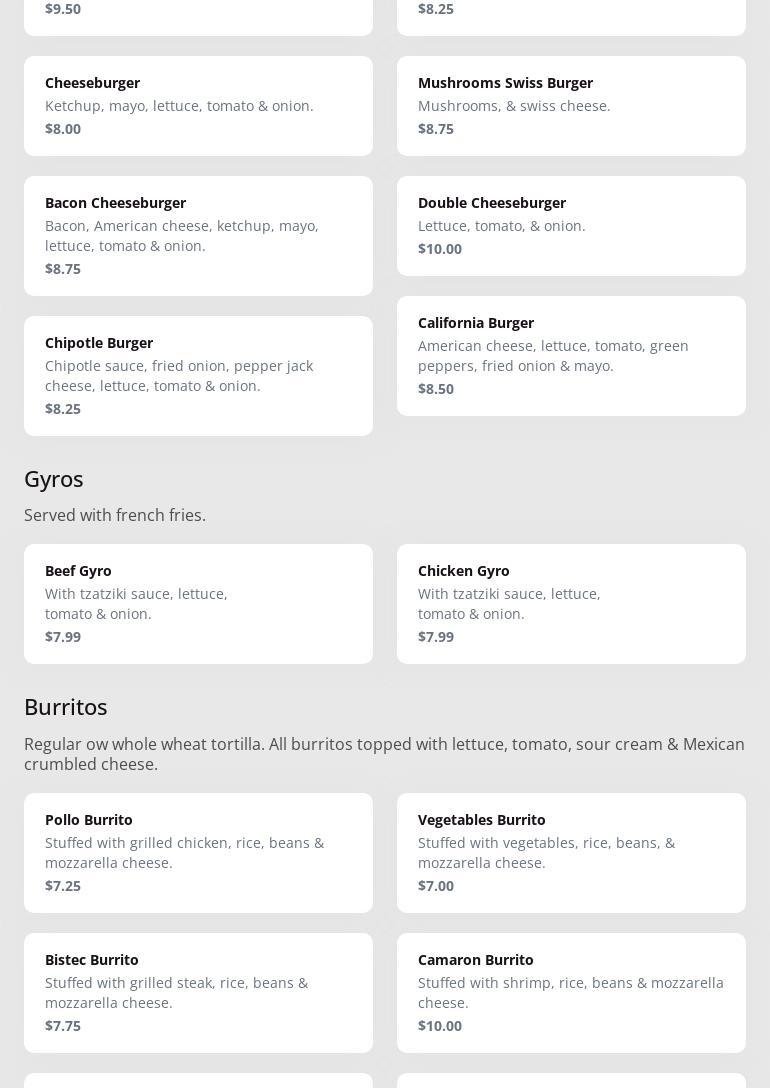Open the Vegetables Burrito card
The image size is (770, 1088).
pos(571,852)
